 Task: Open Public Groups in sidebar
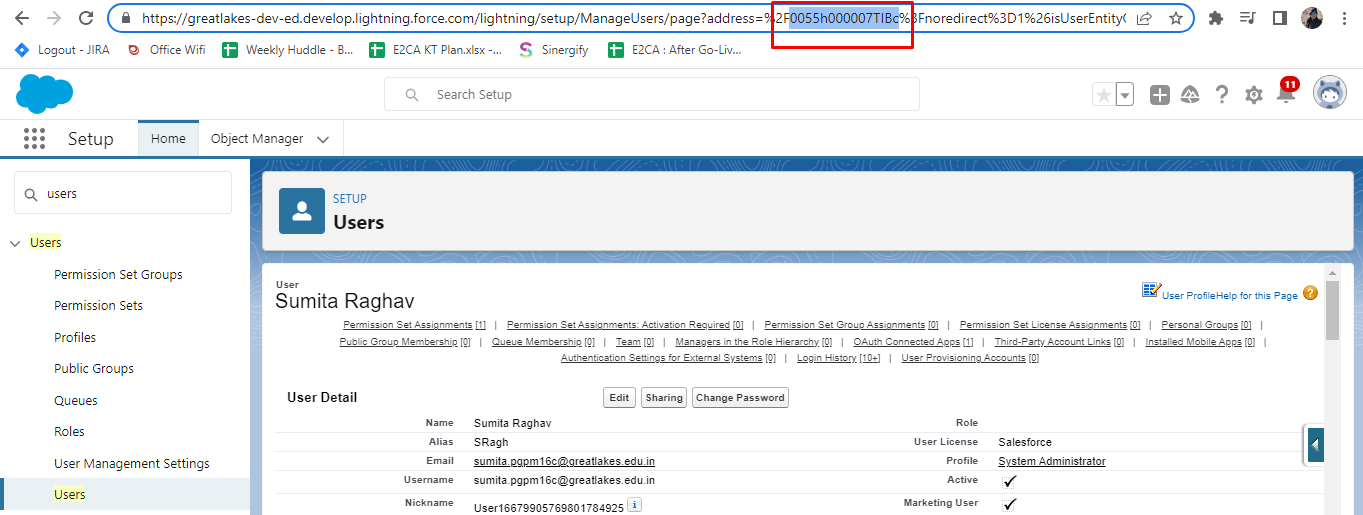pos(94,368)
